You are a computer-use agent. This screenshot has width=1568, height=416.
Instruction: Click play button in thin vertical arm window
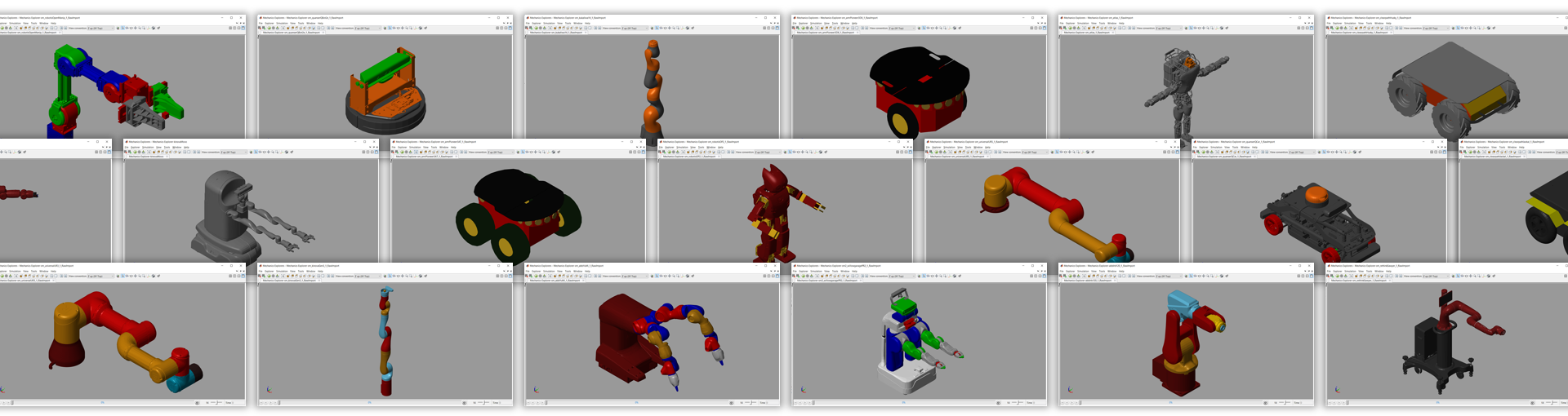pos(270,402)
